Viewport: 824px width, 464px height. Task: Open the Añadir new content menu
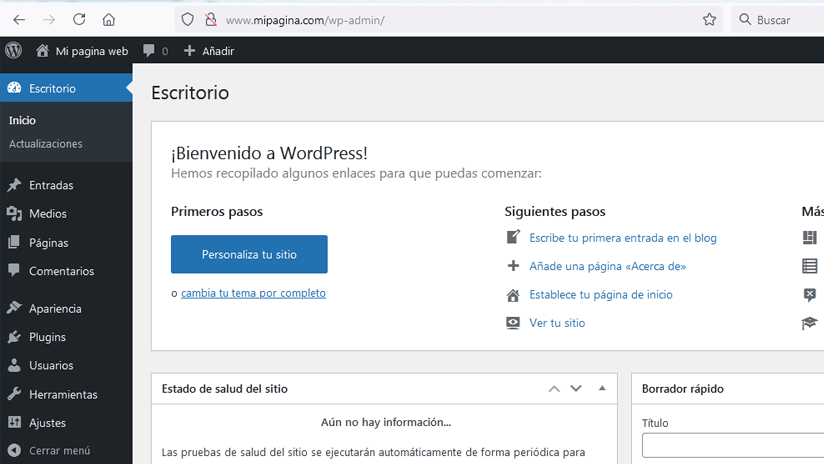(209, 51)
